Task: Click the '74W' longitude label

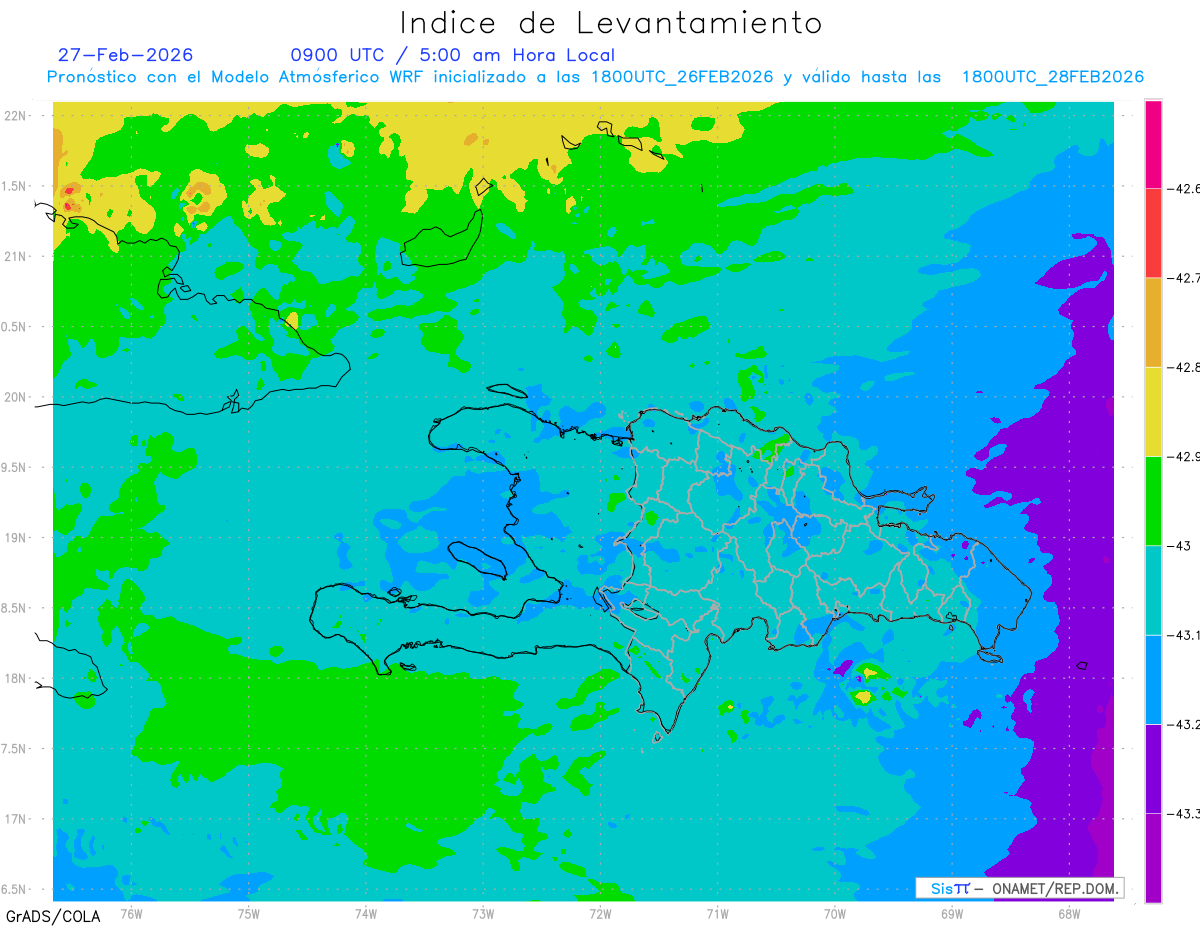Action: (366, 913)
